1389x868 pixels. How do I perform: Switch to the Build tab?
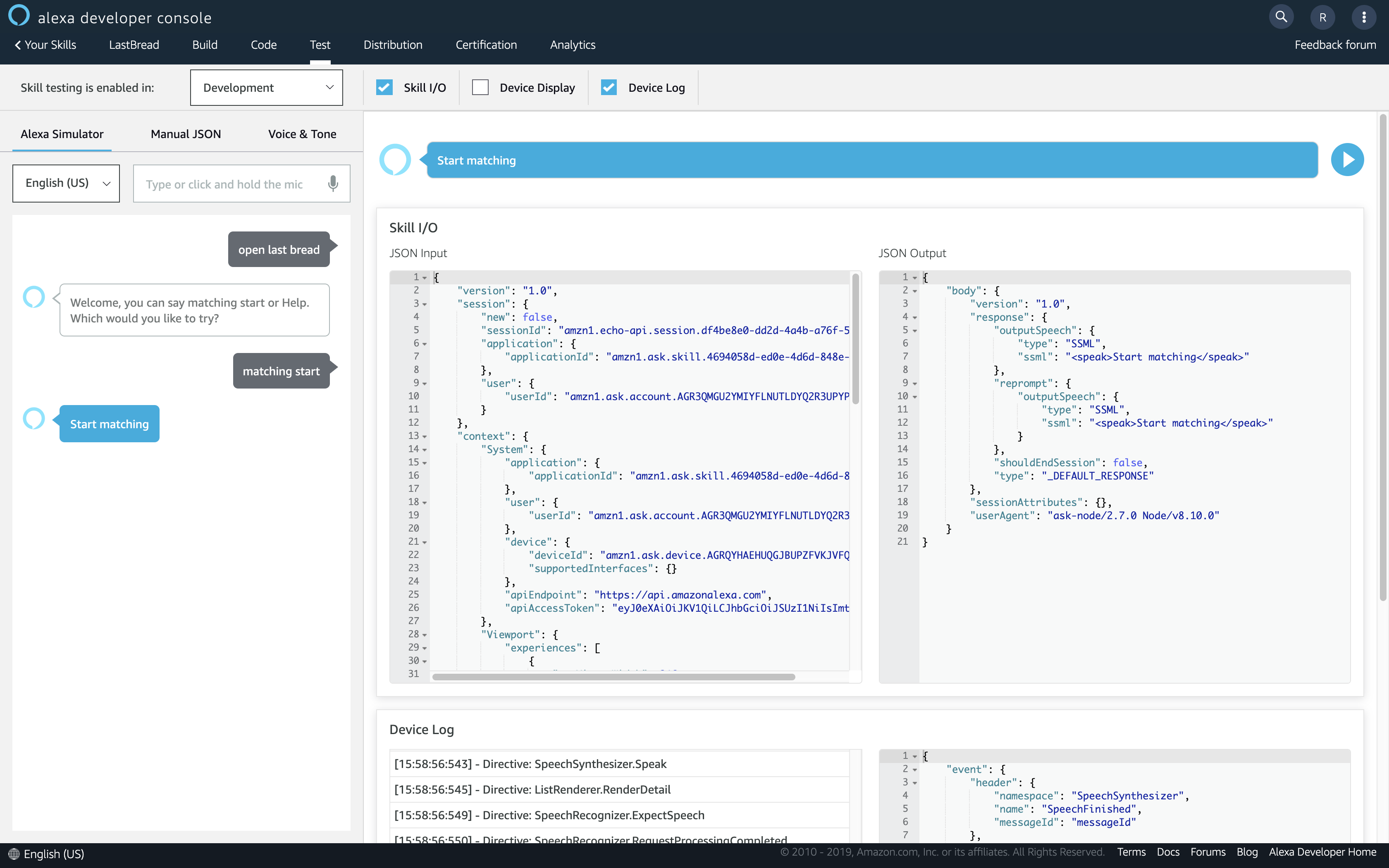[x=205, y=45]
